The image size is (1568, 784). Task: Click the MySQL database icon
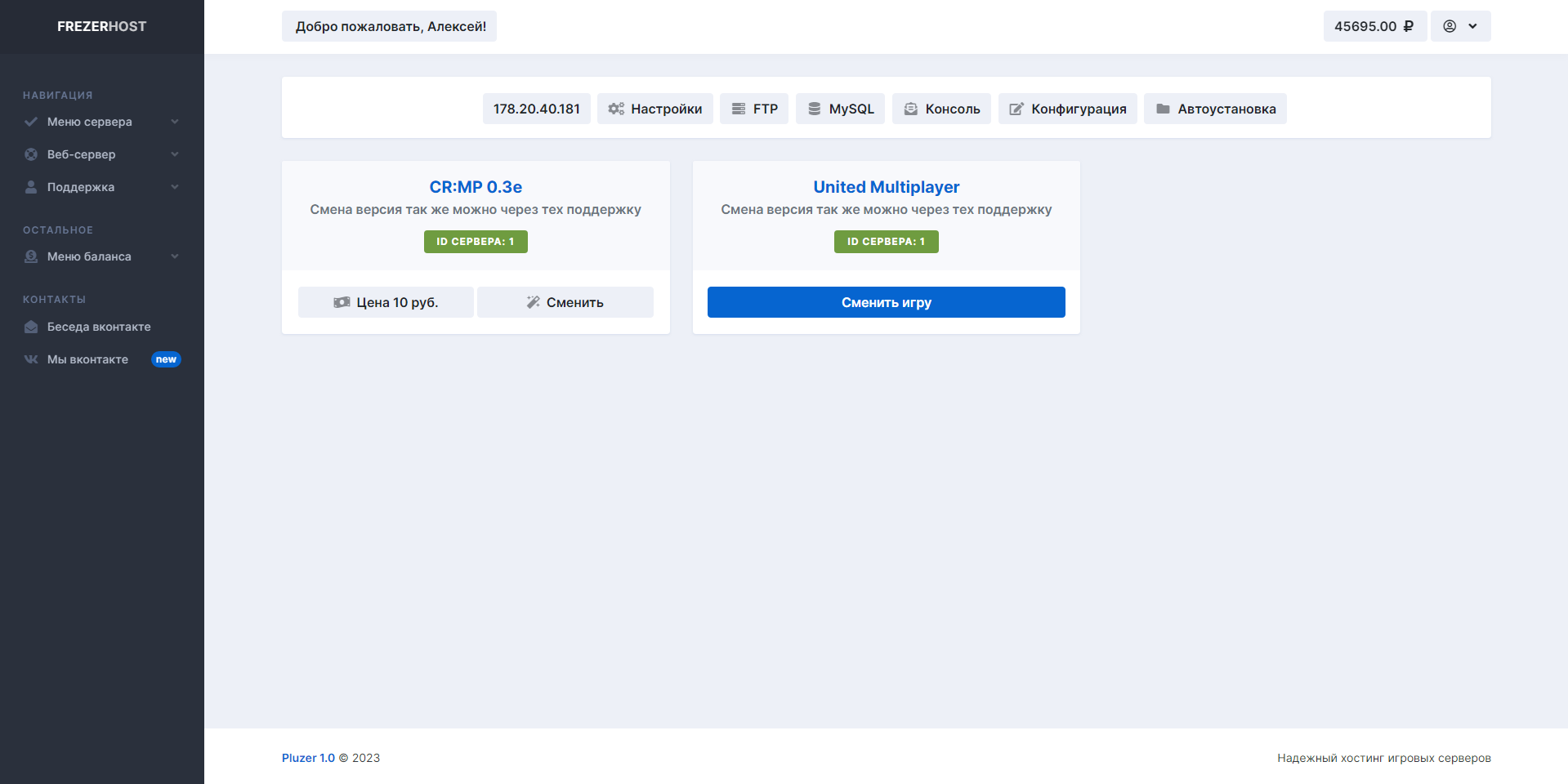[814, 109]
